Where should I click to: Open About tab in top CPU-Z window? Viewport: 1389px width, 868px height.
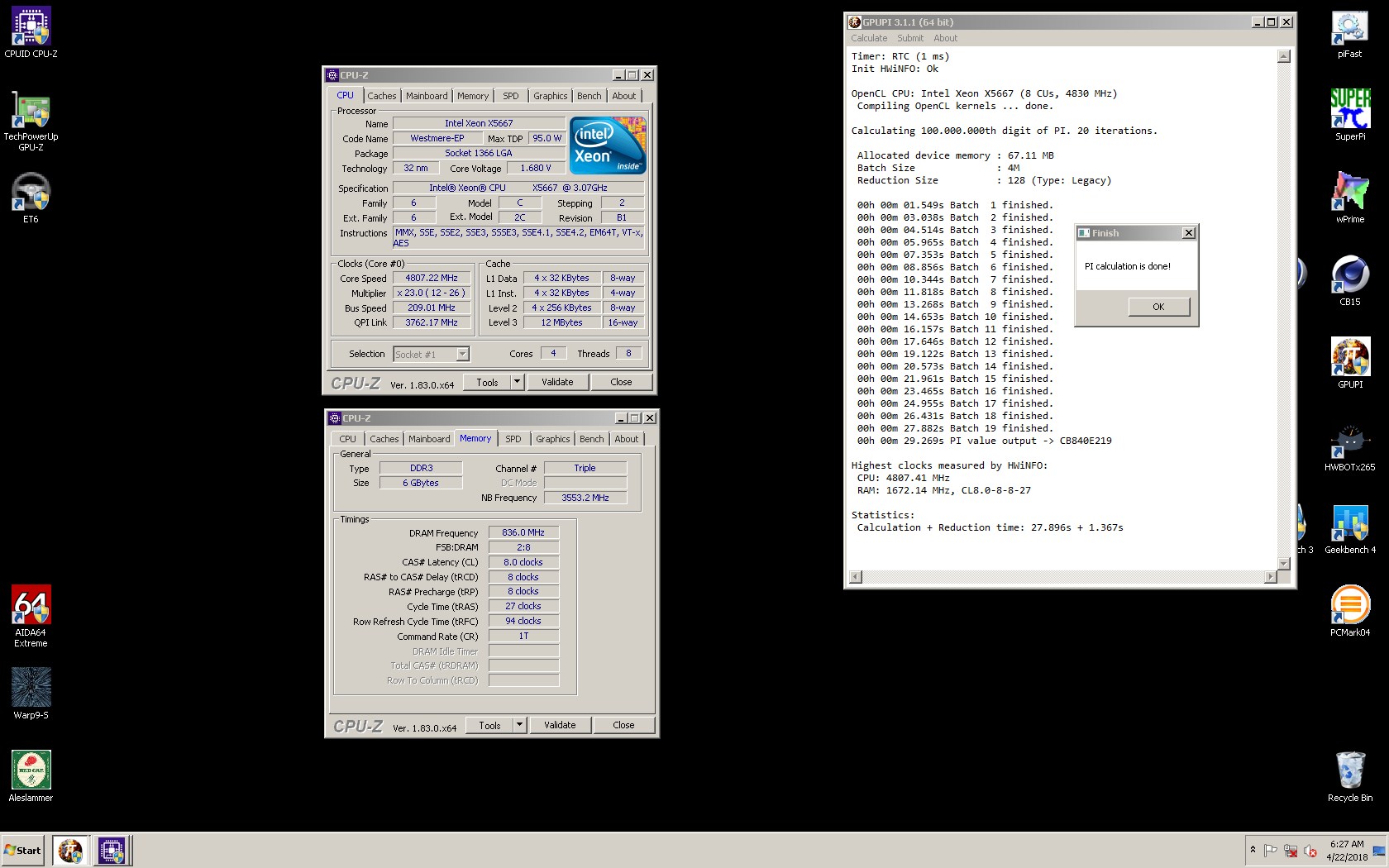(x=624, y=96)
